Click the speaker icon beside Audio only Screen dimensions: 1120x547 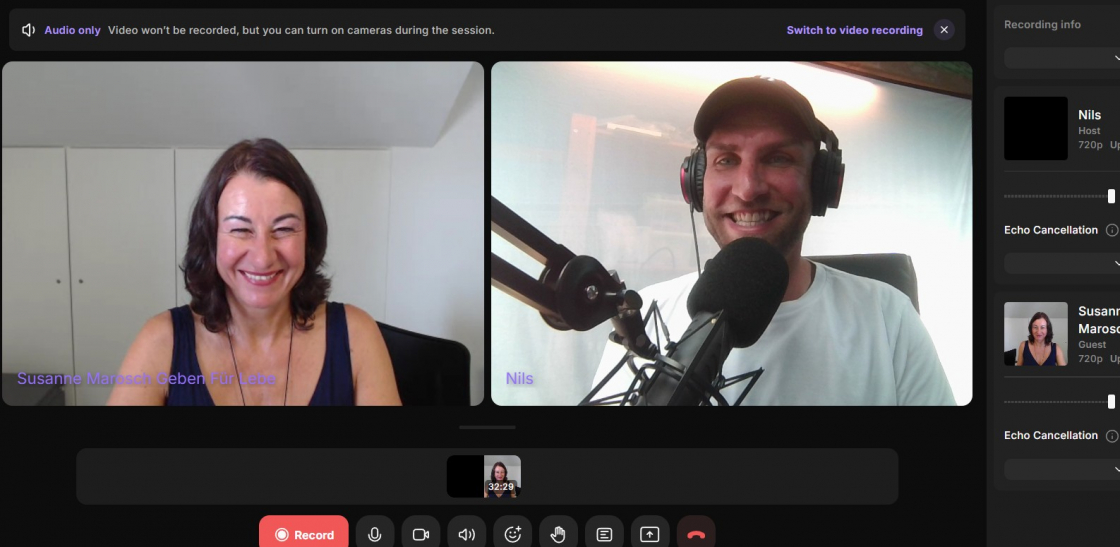29,30
